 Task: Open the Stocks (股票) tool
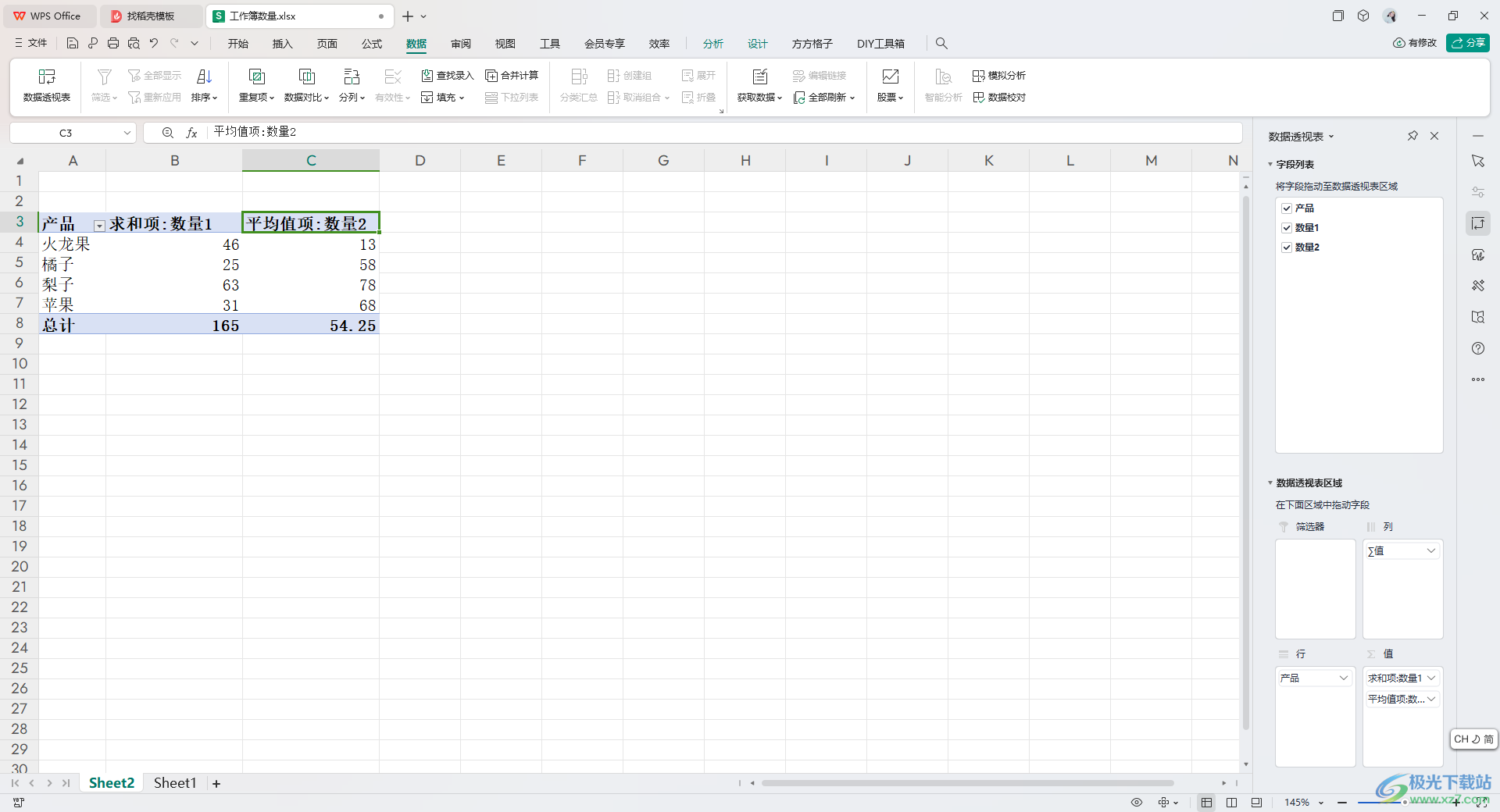[890, 85]
